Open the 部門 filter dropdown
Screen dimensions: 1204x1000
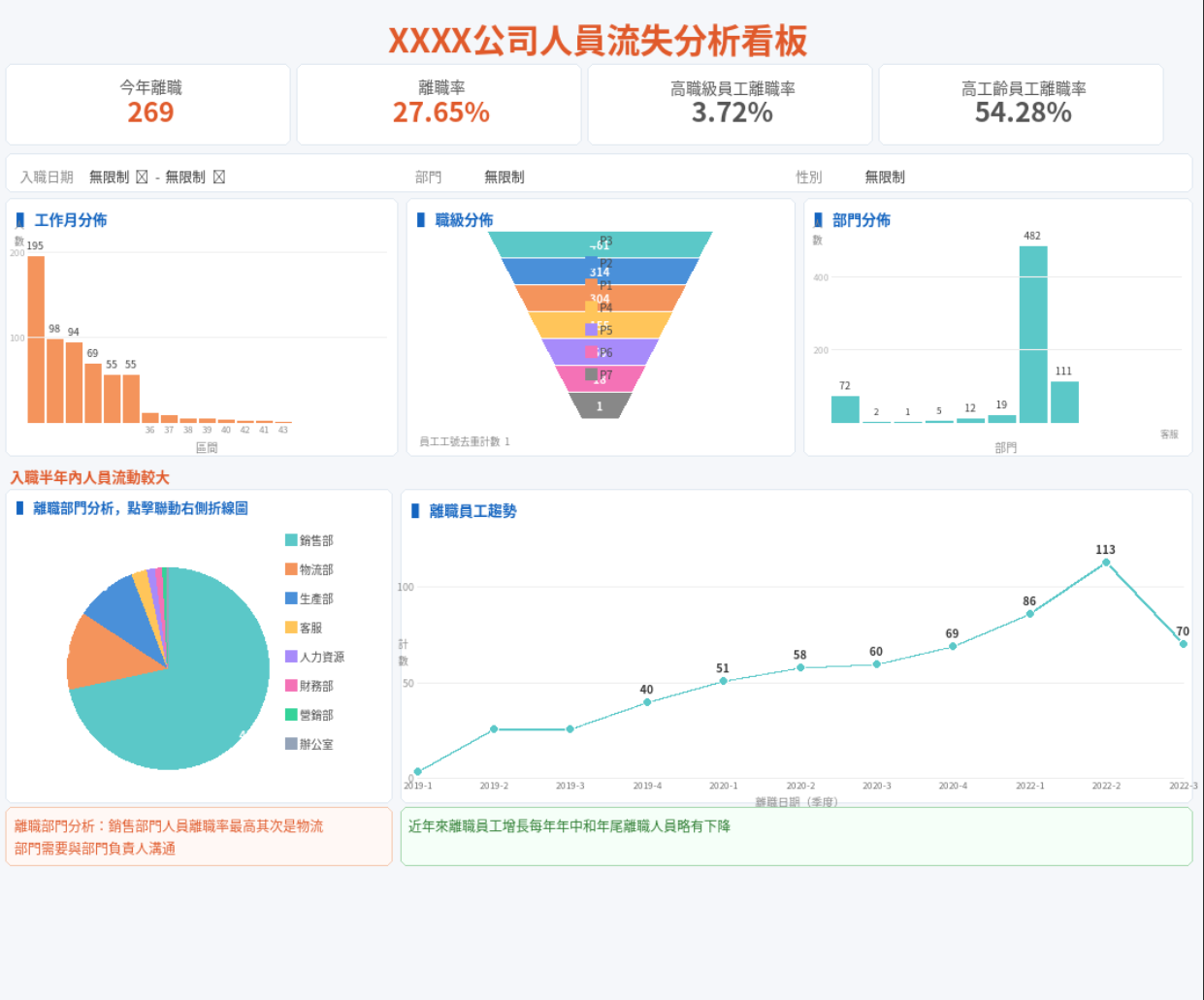pos(504,177)
